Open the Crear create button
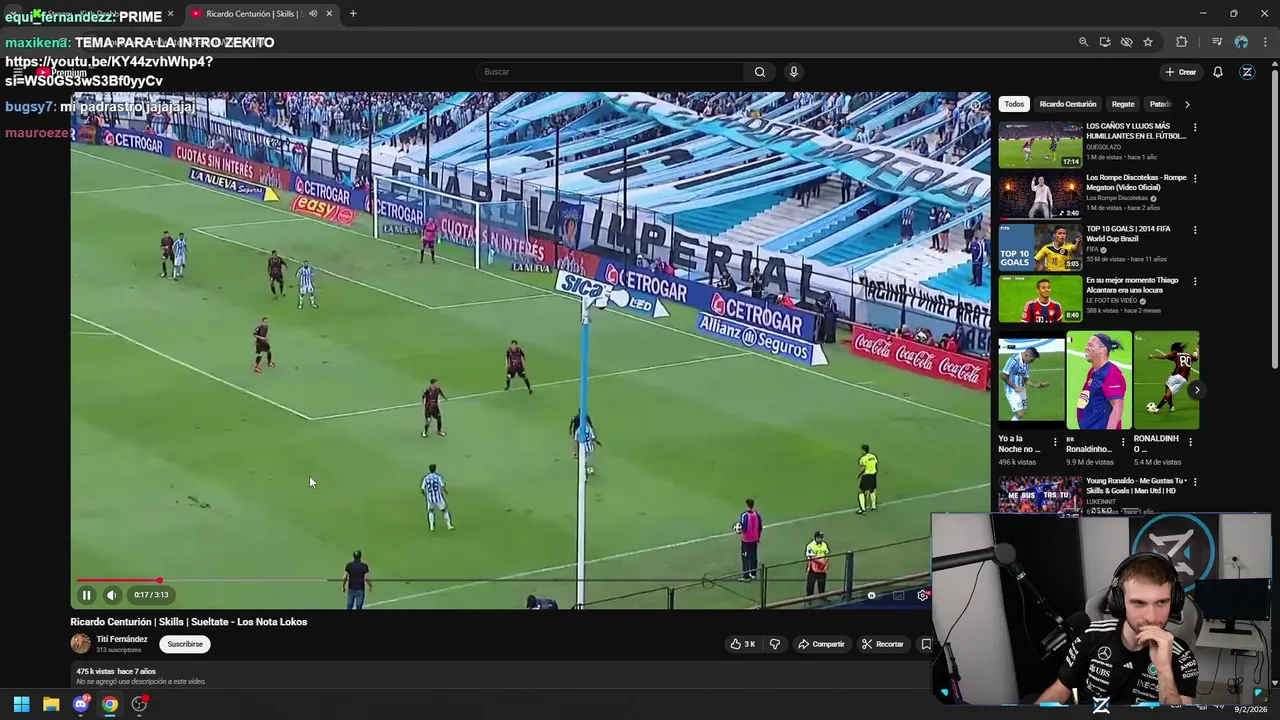This screenshot has height=720, width=1280. click(x=1180, y=72)
